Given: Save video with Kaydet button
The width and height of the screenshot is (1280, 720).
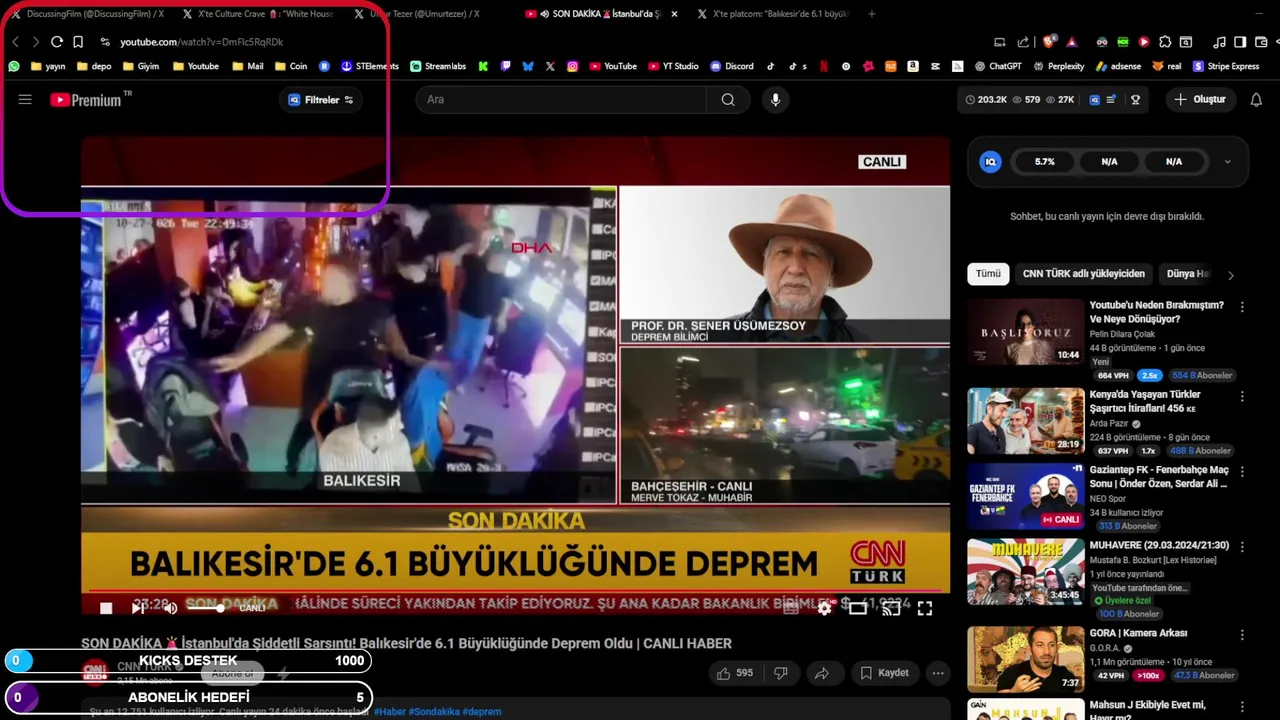Looking at the screenshot, I should pos(884,673).
